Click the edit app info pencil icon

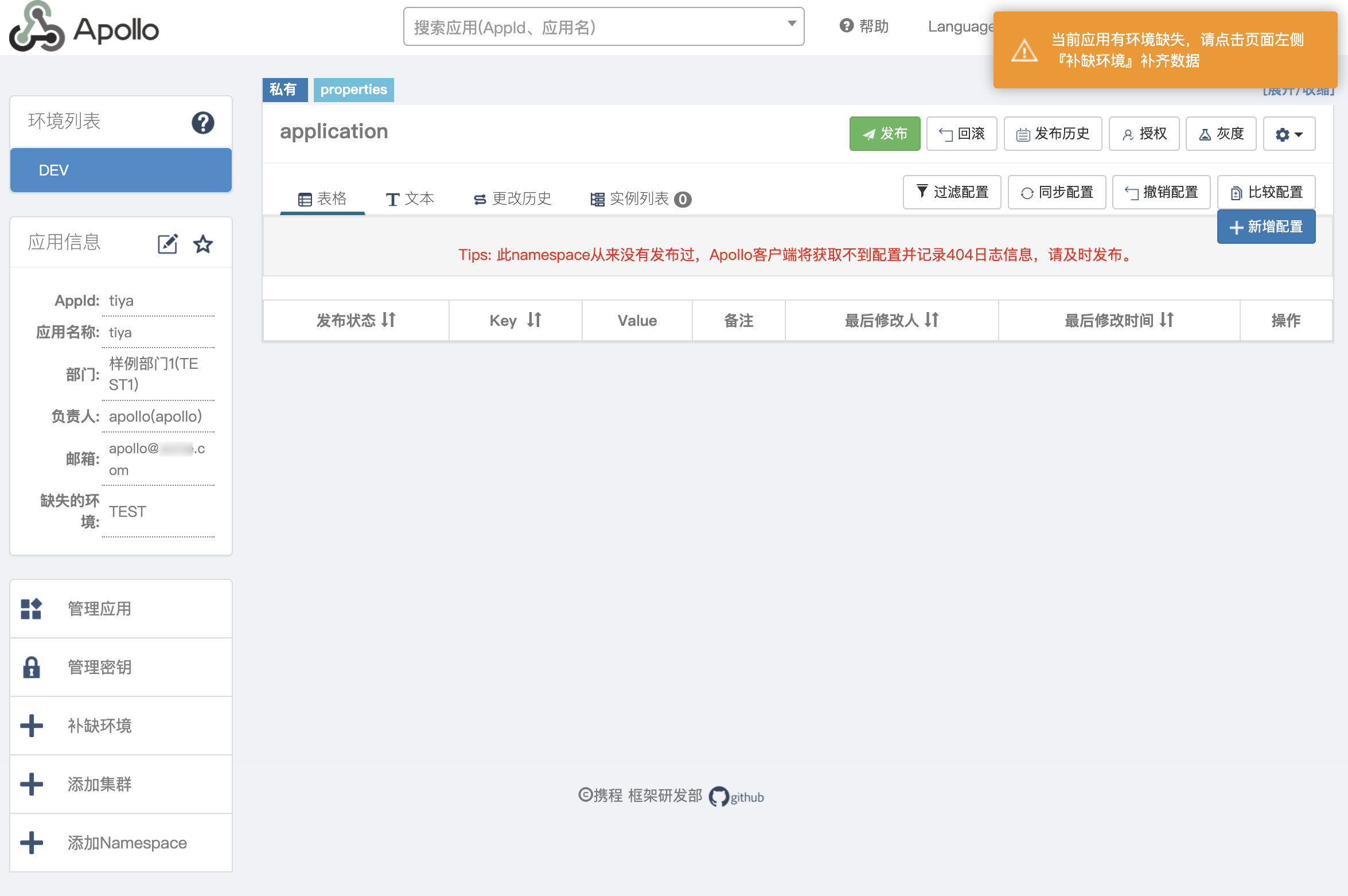click(167, 244)
